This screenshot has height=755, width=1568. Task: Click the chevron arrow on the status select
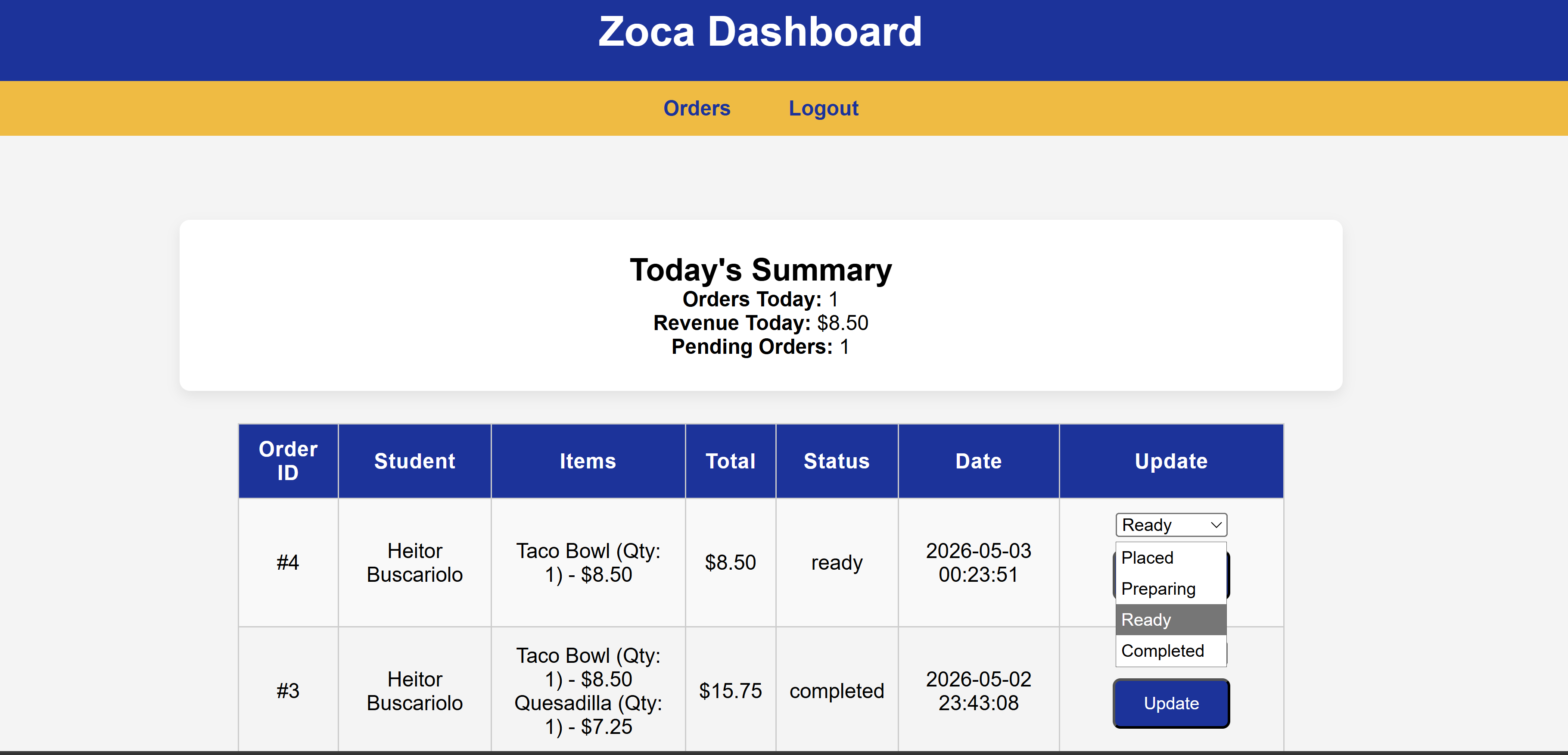[x=1216, y=524]
